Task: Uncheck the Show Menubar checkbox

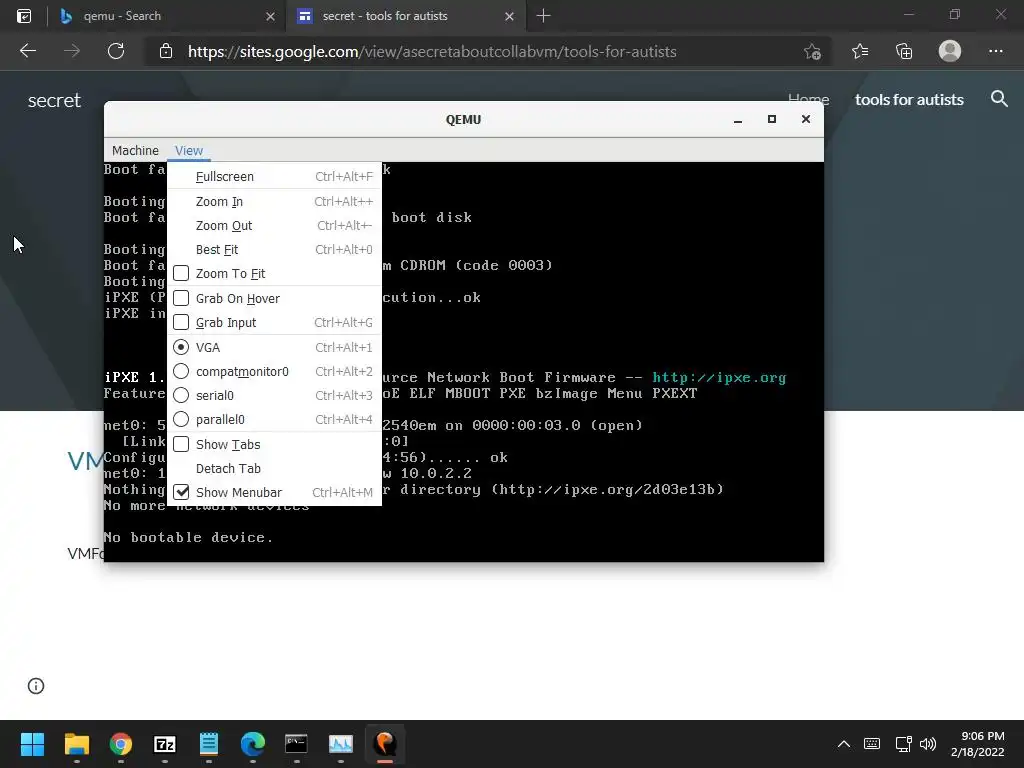Action: click(181, 492)
